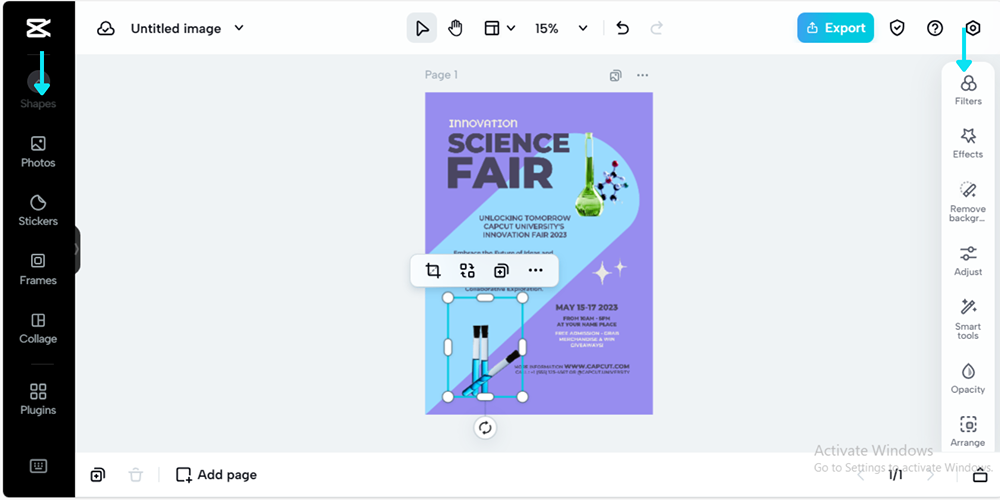Open Smart tools panel
Image resolution: width=1000 pixels, height=500 pixels.
[968, 319]
